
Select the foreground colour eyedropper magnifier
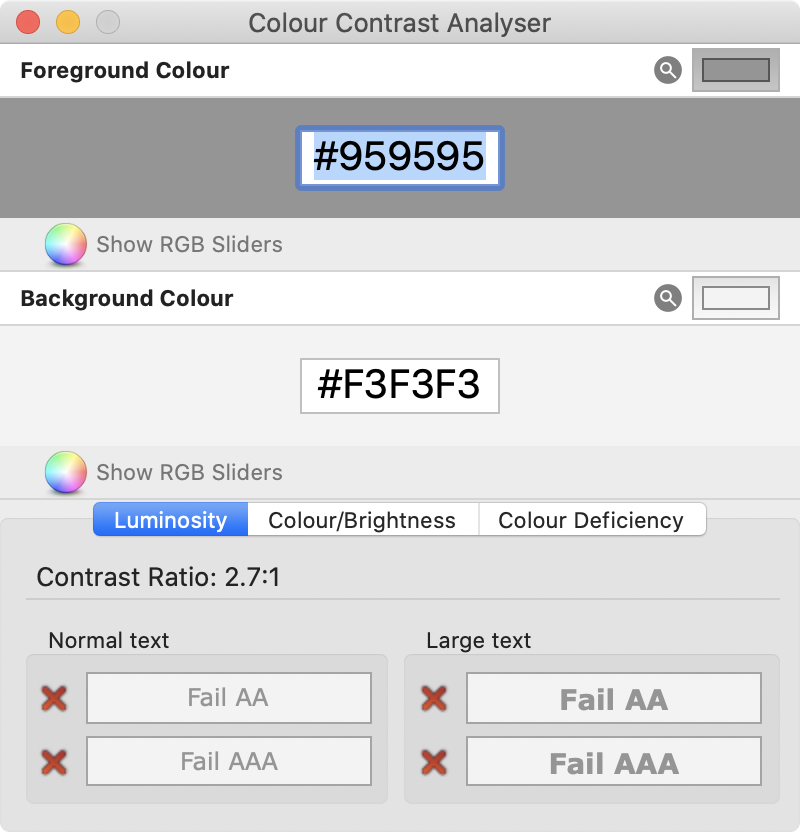[x=666, y=71]
